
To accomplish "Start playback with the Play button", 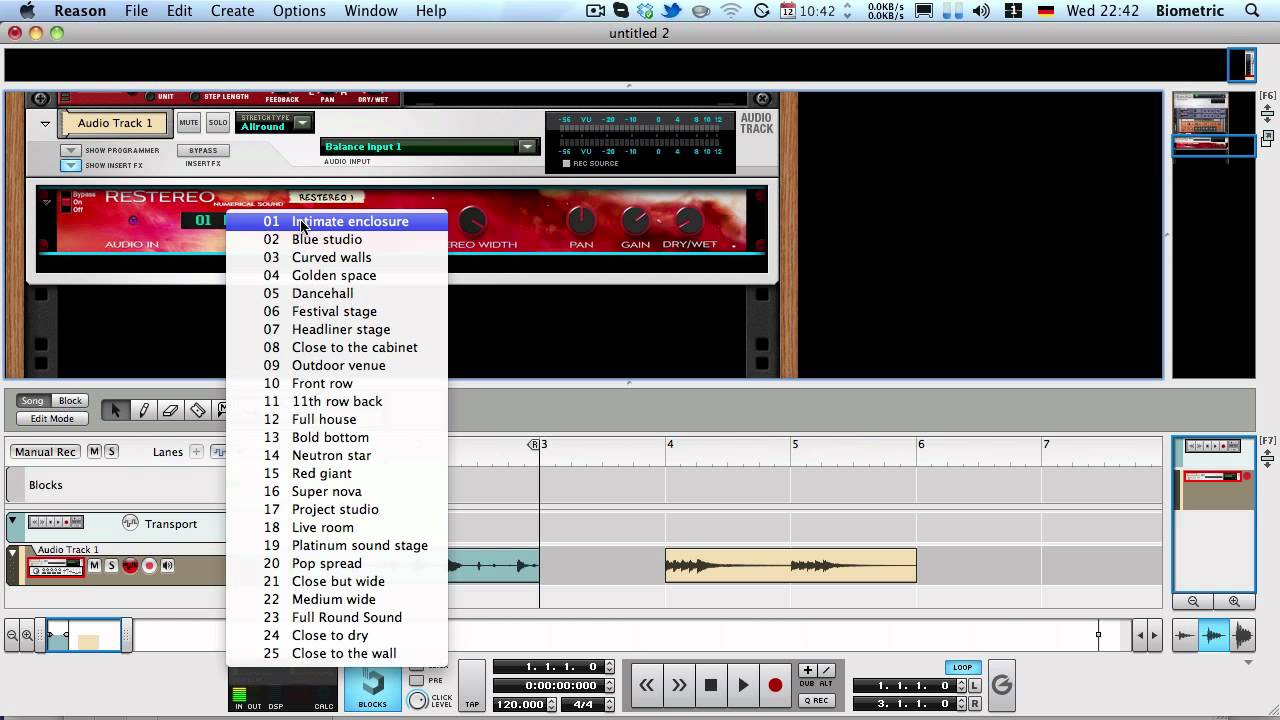I will [x=743, y=685].
